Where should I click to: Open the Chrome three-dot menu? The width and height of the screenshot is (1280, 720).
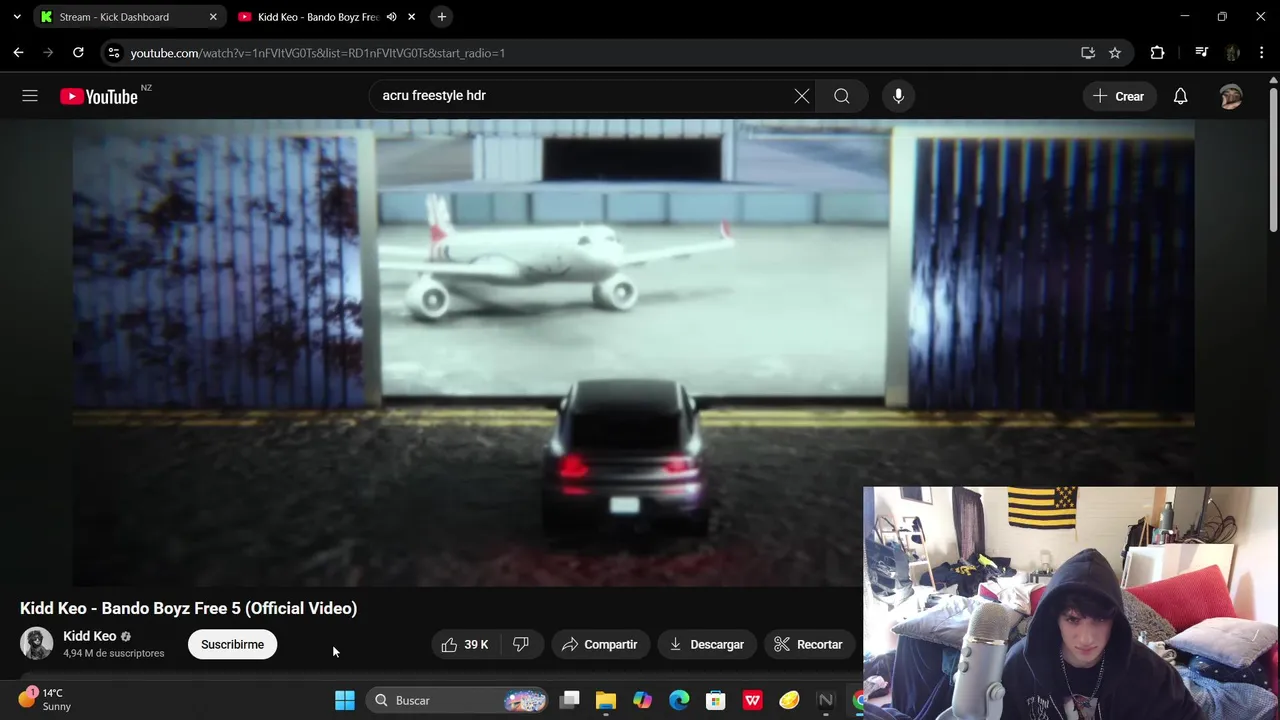tap(1262, 53)
